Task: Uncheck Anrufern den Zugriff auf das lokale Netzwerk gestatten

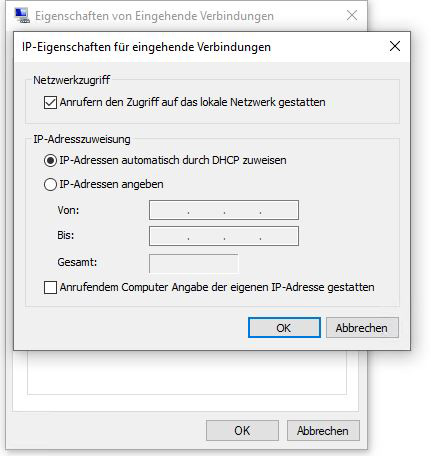Action: point(50,102)
